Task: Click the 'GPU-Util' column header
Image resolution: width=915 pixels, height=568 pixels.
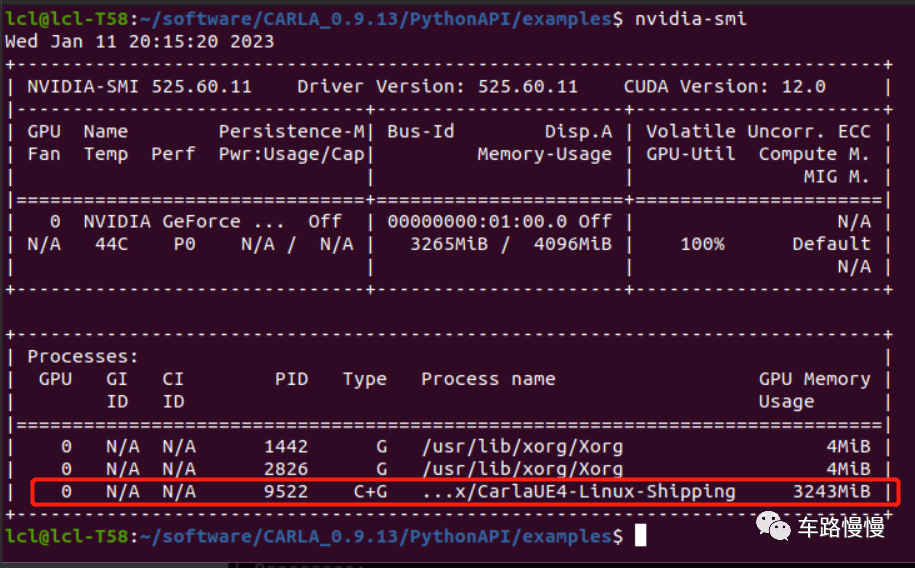Action: pos(690,155)
